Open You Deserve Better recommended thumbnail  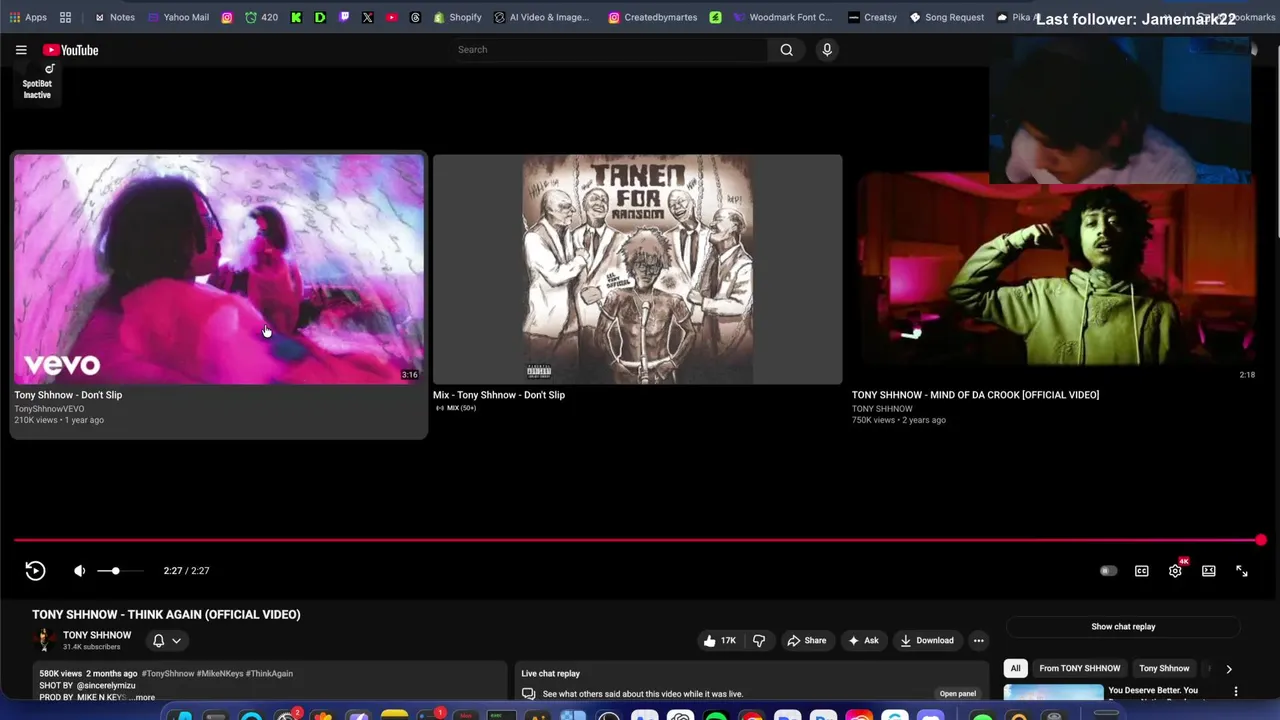coord(1054,694)
